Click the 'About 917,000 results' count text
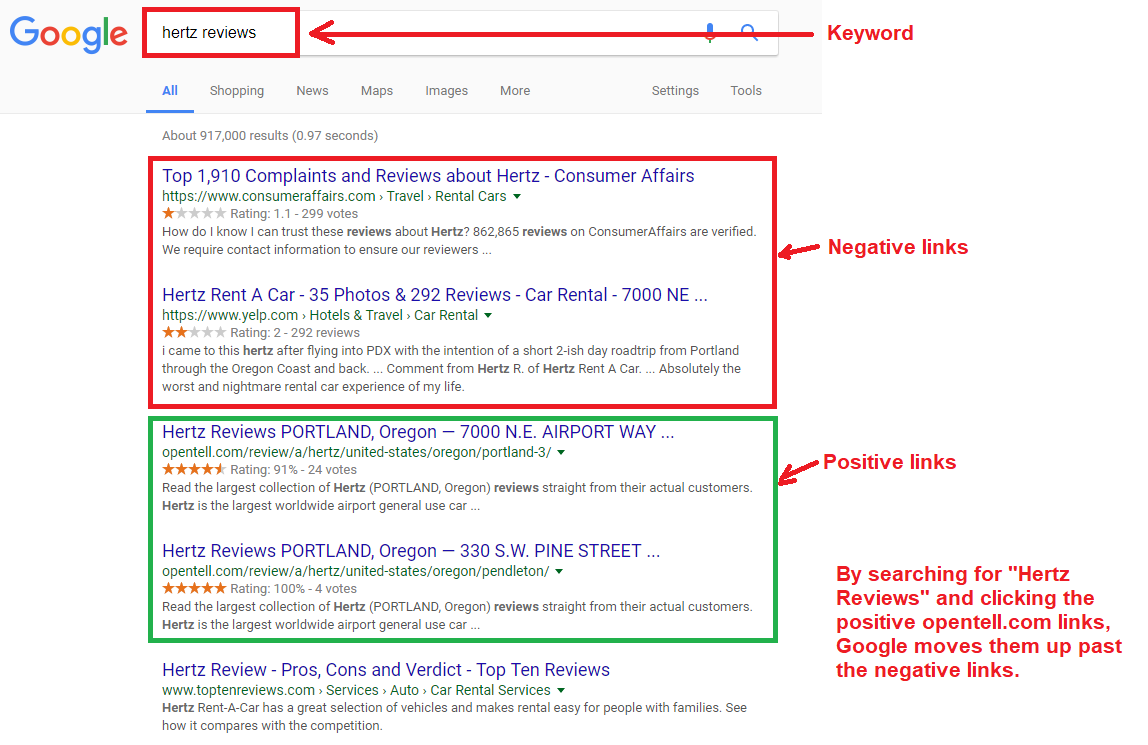 pyautogui.click(x=270, y=135)
